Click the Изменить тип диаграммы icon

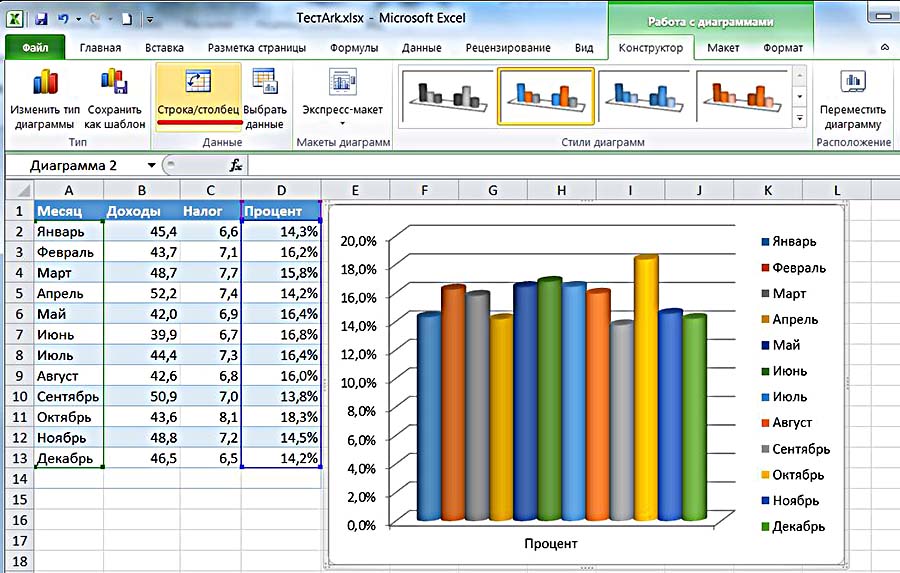tap(44, 85)
